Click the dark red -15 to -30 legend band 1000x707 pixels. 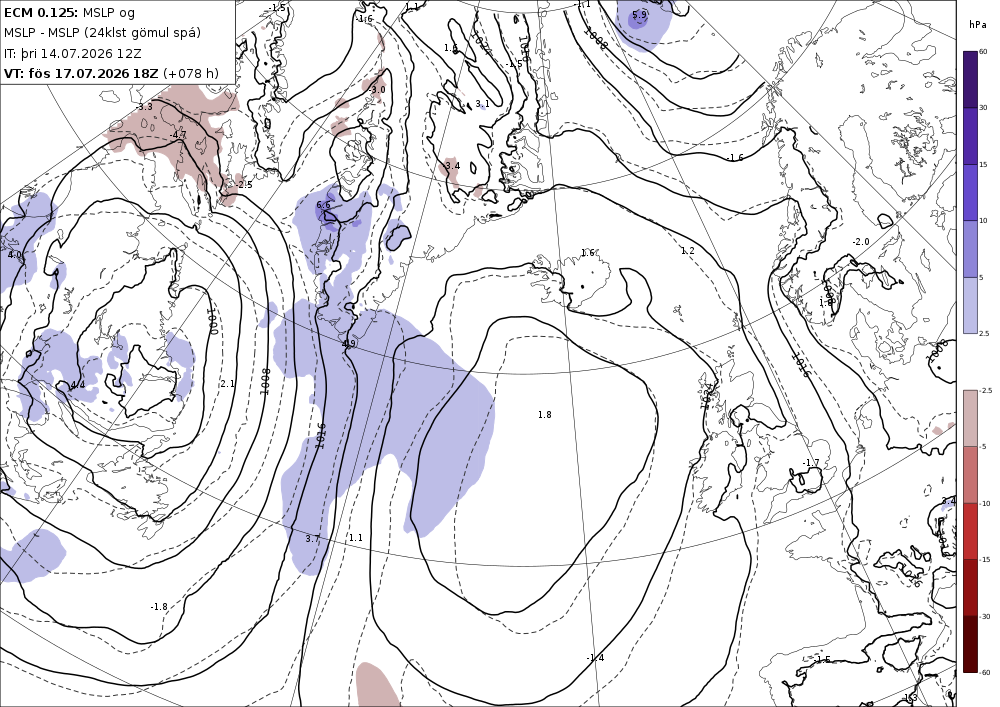970,587
